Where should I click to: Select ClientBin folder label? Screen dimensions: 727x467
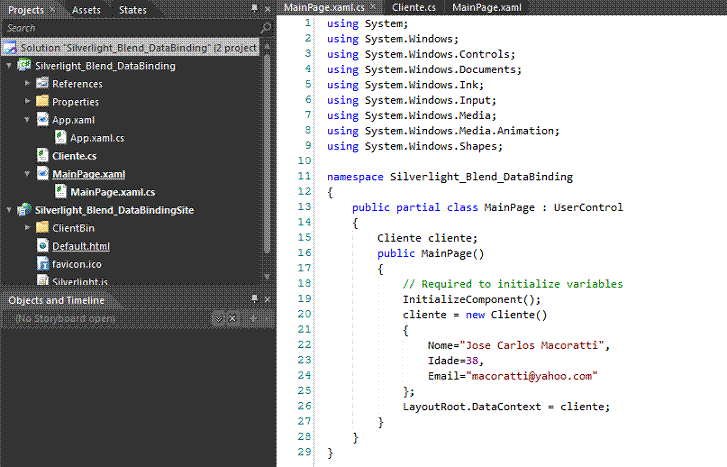click(73, 228)
